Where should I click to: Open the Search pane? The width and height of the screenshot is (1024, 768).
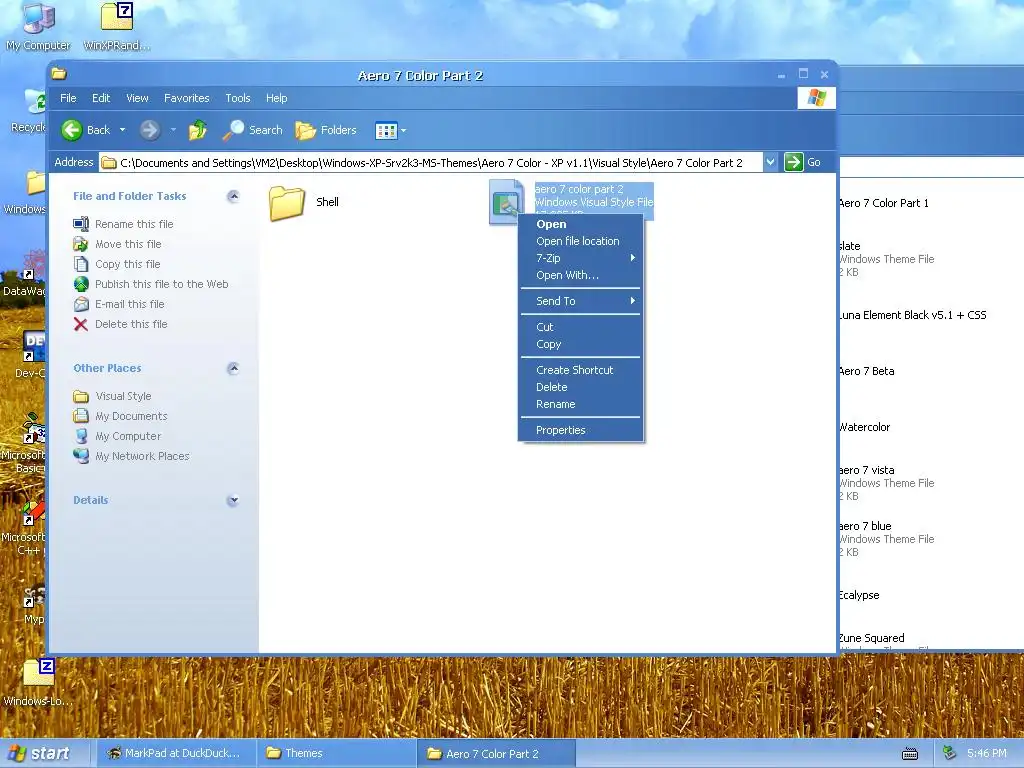pyautogui.click(x=253, y=130)
